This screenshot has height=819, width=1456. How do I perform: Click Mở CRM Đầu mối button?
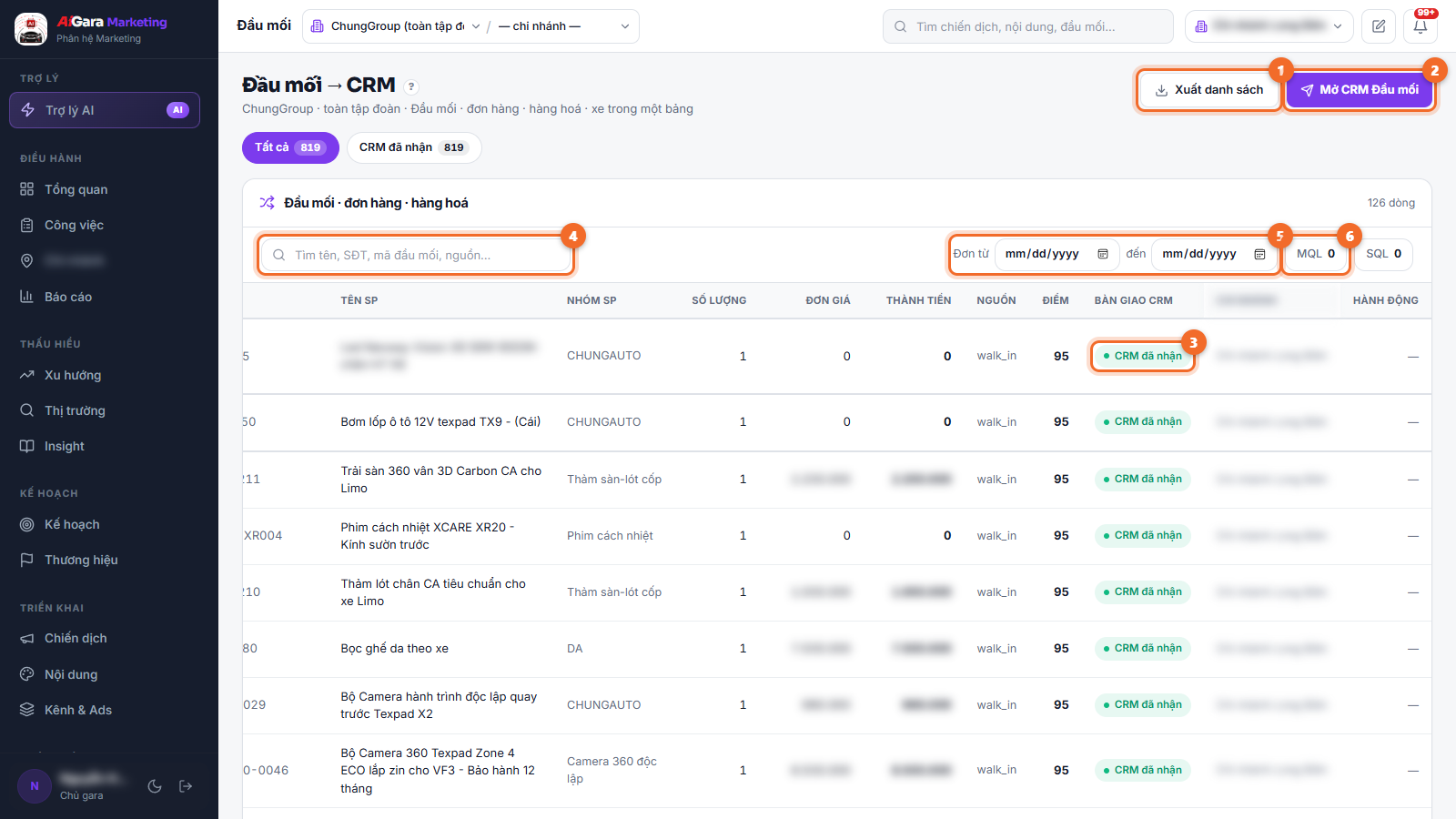(1360, 90)
